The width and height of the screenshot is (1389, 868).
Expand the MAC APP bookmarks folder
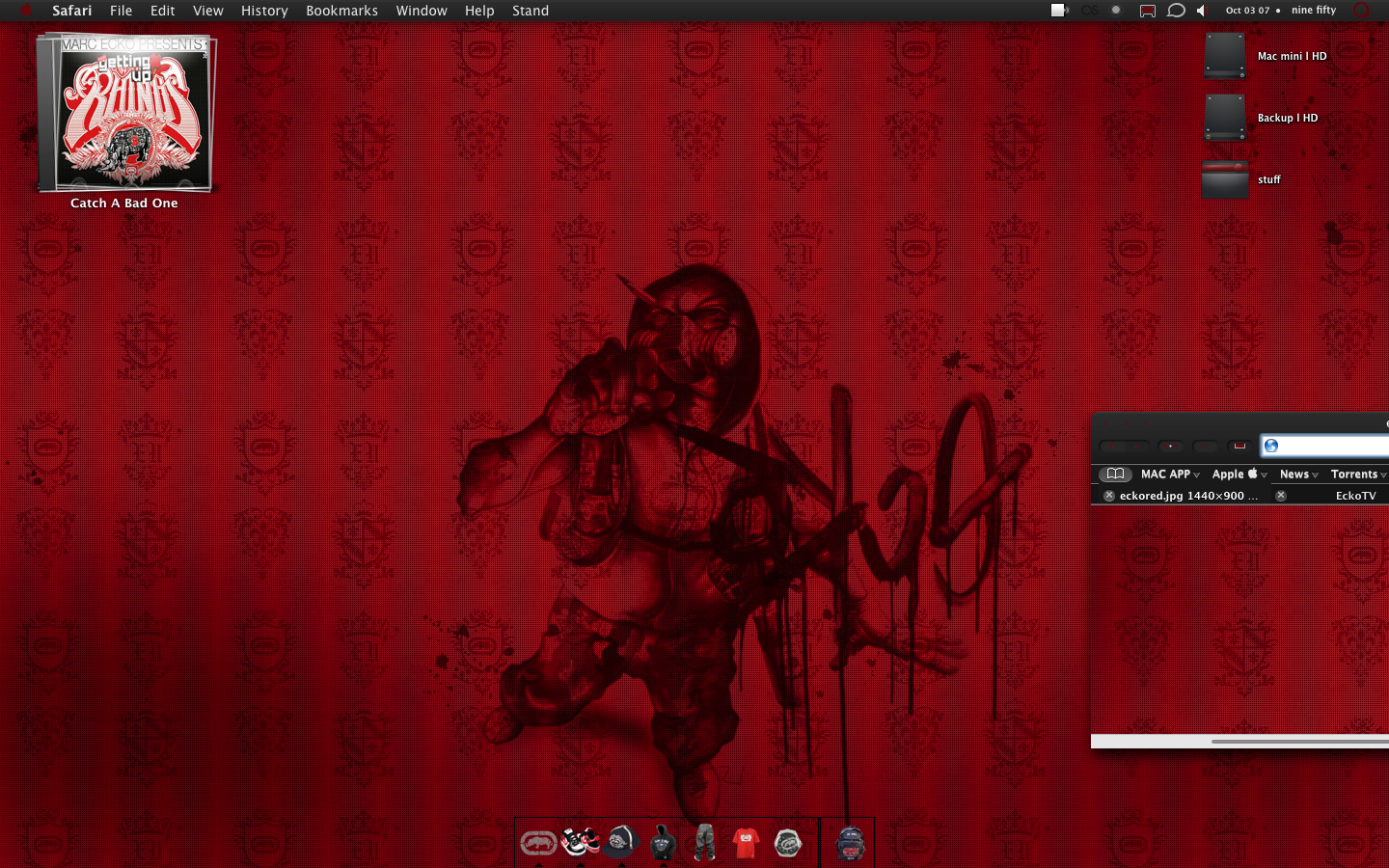tap(1170, 474)
